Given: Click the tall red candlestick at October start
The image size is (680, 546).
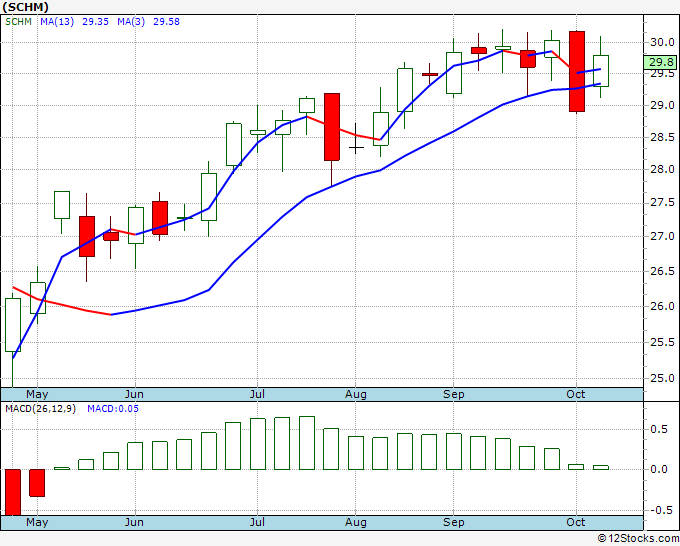Looking at the screenshot, I should 577,72.
